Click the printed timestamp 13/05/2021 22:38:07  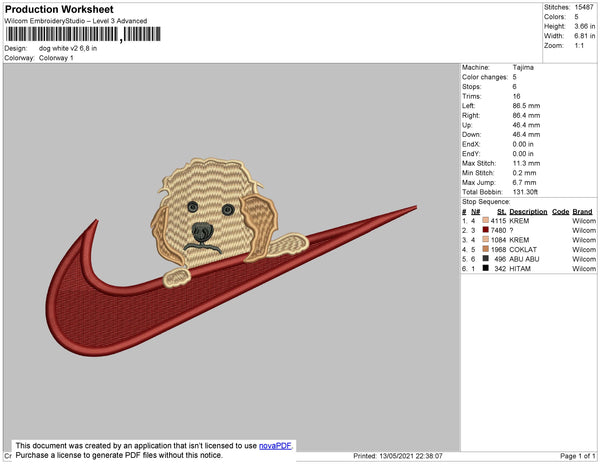[x=411, y=456]
